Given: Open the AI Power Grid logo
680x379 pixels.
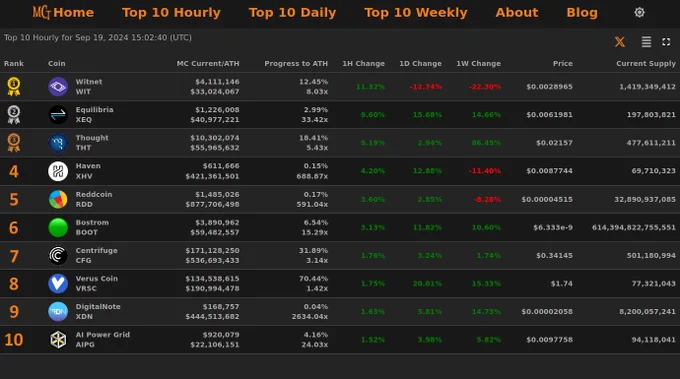Looking at the screenshot, I should pyautogui.click(x=58, y=340).
